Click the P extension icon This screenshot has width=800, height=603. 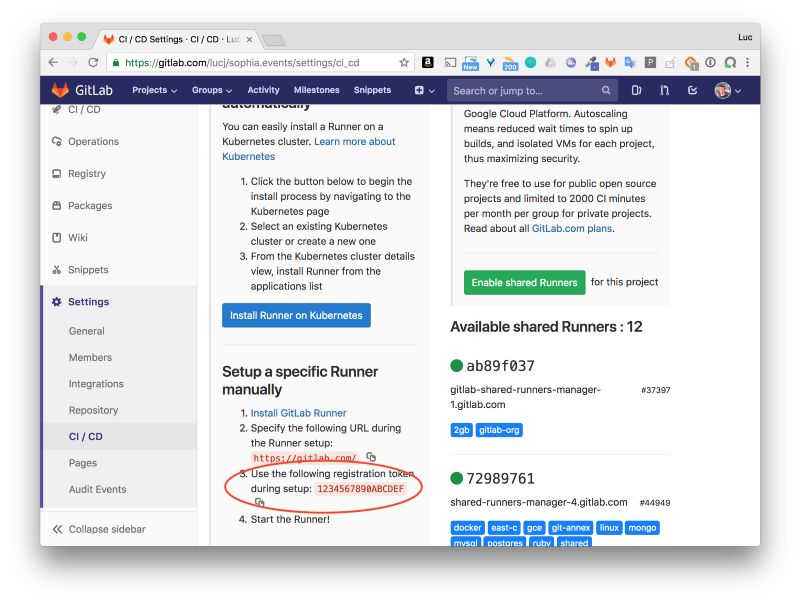[x=650, y=62]
